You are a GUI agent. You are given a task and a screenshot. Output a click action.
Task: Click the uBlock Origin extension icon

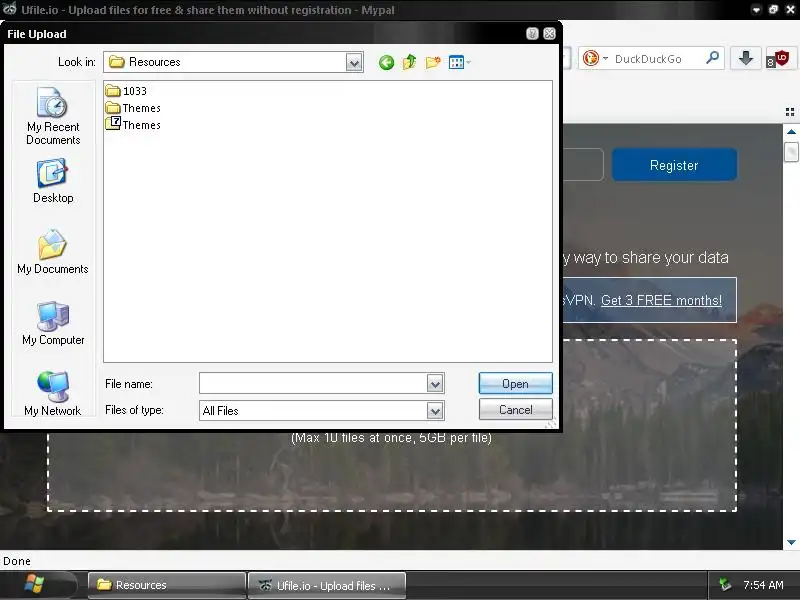coord(778,59)
